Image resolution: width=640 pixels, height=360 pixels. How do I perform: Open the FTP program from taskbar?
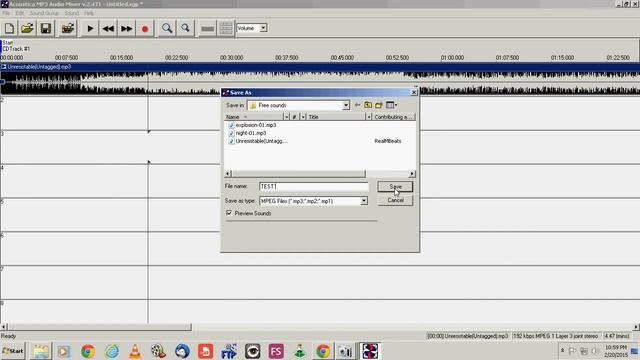click(229, 351)
